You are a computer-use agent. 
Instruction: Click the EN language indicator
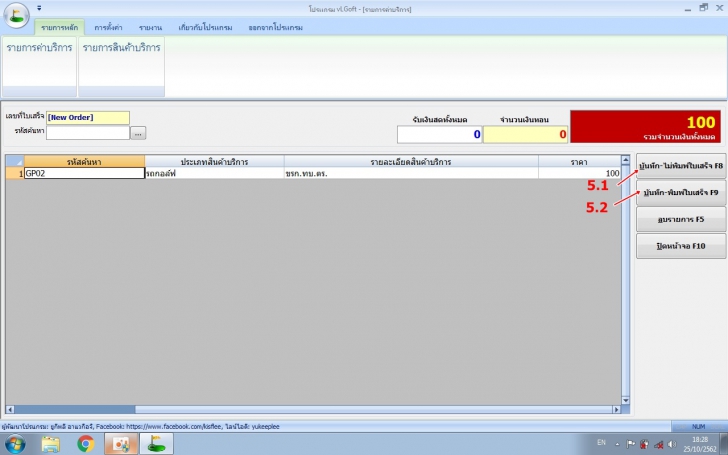(601, 442)
